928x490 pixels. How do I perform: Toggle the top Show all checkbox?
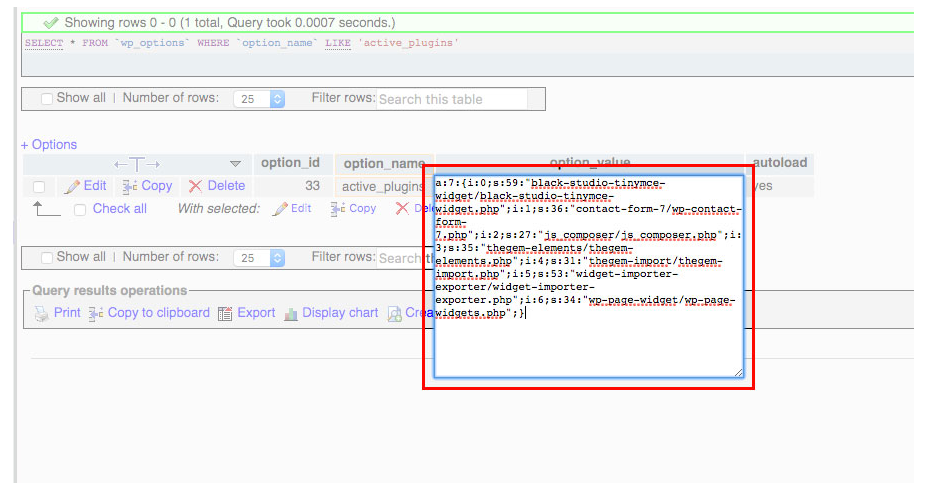point(46,99)
